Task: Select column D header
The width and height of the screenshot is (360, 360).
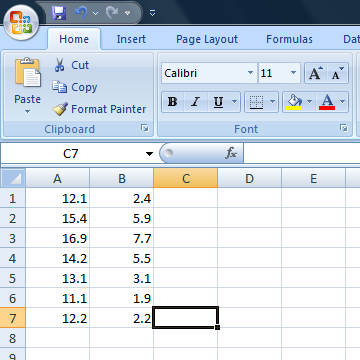Action: [x=249, y=178]
